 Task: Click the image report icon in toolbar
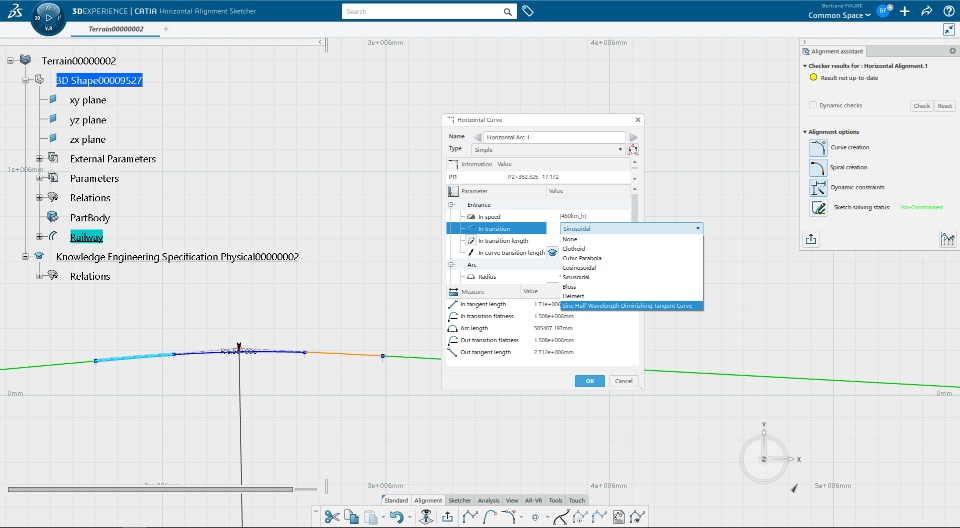click(x=618, y=517)
